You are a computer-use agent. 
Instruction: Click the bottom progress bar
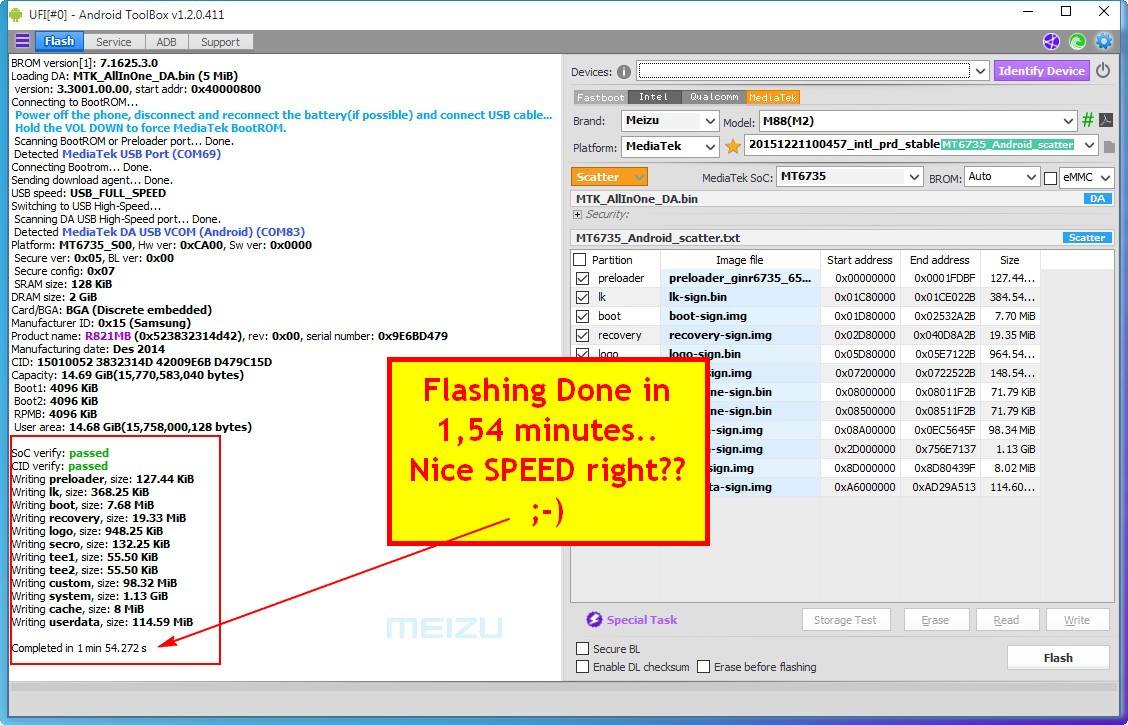563,688
